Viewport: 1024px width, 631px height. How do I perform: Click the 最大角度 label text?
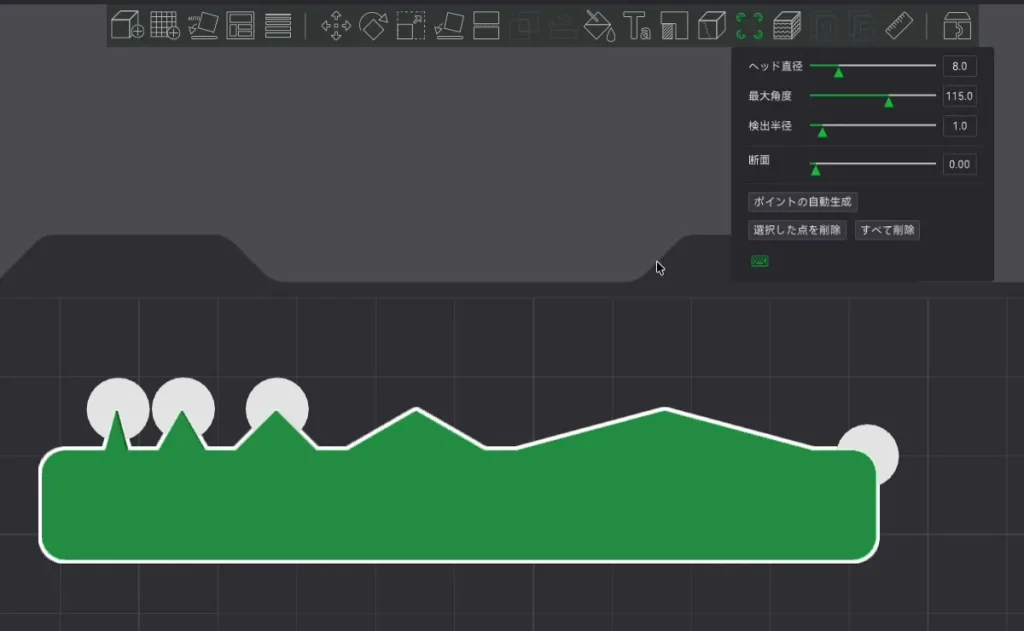pos(770,96)
